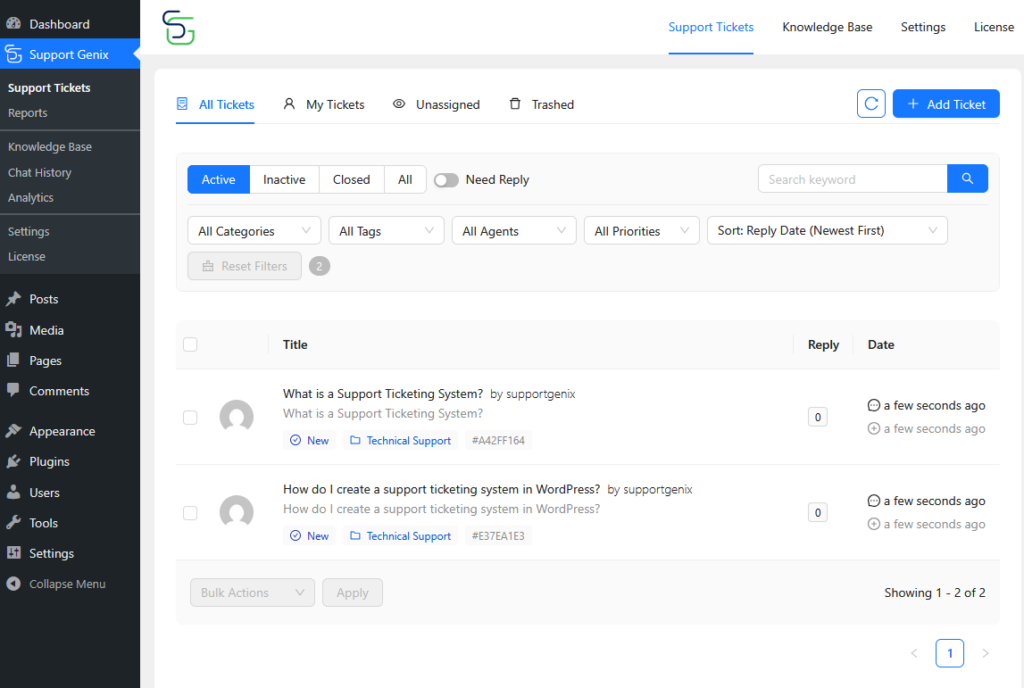Toggle the Need Reply switch
The height and width of the screenshot is (688, 1024).
pos(446,180)
